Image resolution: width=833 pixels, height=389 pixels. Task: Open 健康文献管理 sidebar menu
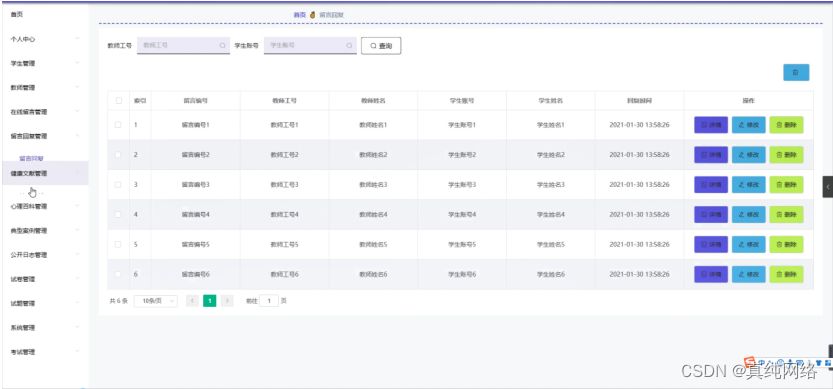point(45,173)
